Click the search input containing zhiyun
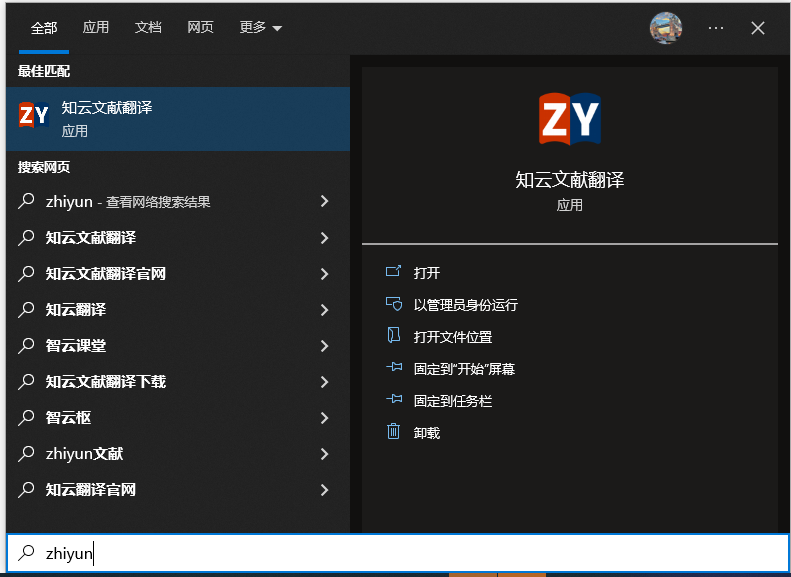 pos(398,553)
